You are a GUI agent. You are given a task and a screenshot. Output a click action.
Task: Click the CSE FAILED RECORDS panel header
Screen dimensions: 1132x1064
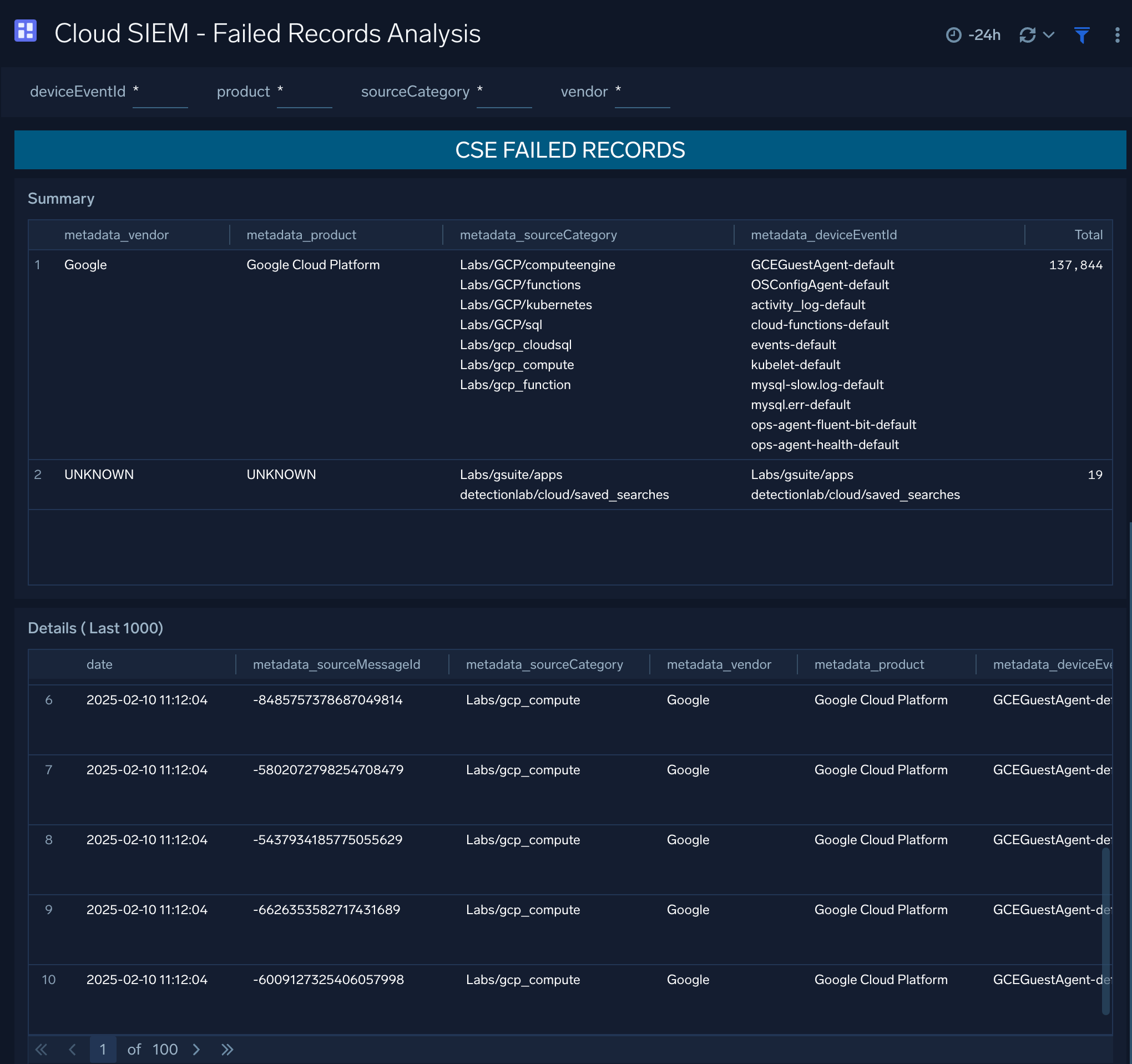pos(570,150)
